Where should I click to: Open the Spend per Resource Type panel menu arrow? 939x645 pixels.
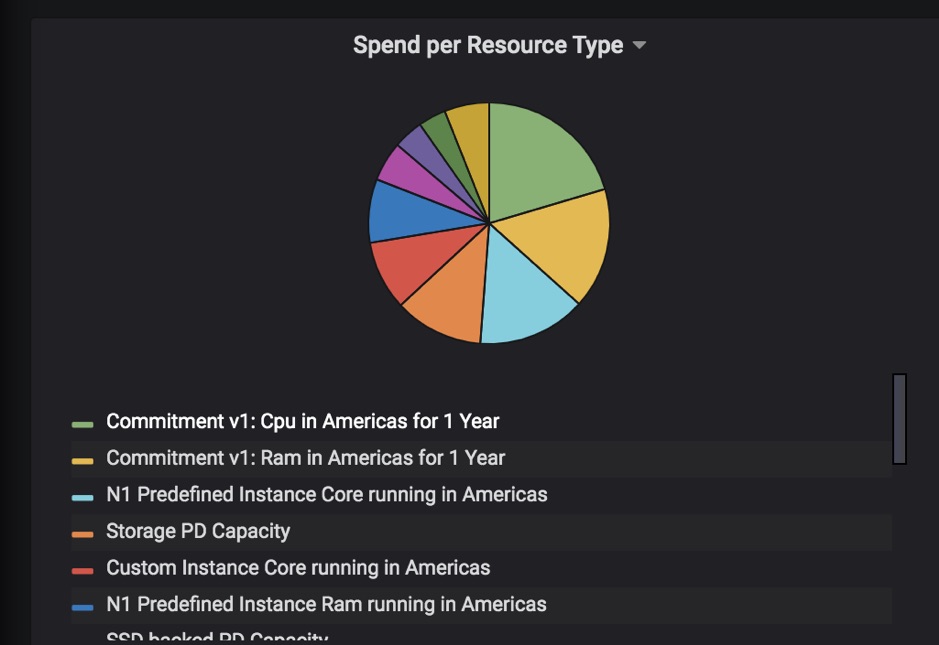[x=640, y=46]
